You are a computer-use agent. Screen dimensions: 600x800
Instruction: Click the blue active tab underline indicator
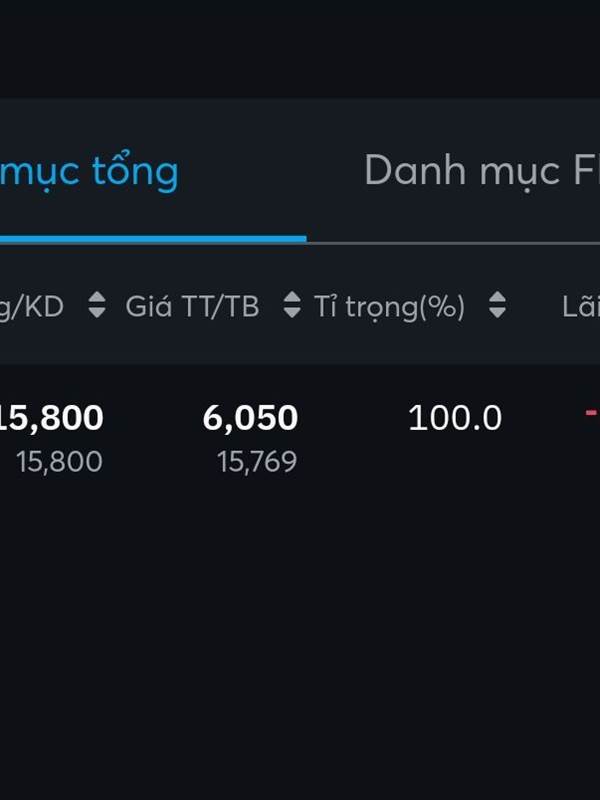tap(153, 239)
